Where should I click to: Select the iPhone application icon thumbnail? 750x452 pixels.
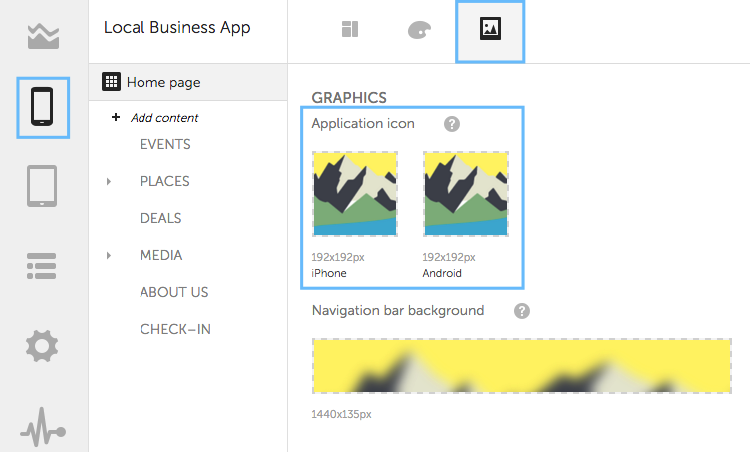355,194
